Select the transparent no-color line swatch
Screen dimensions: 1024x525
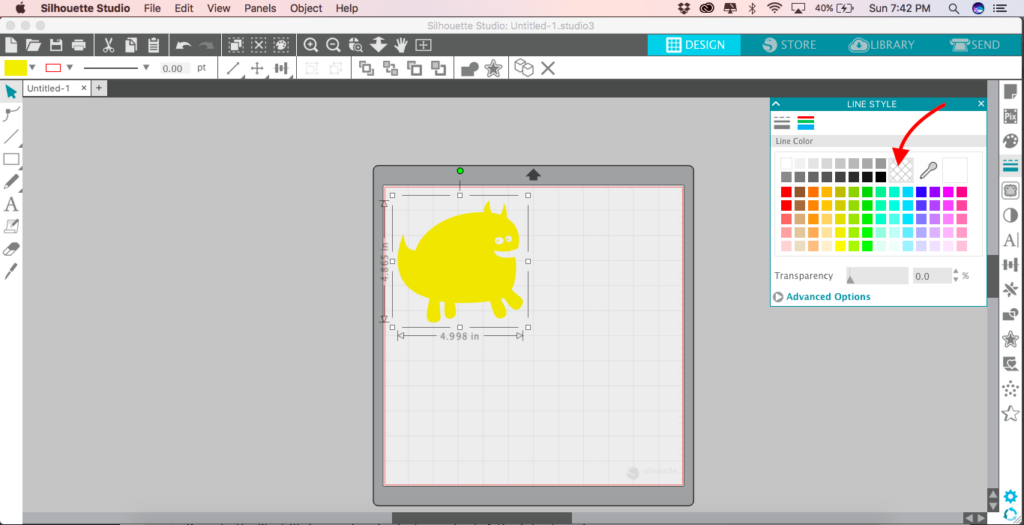click(901, 170)
